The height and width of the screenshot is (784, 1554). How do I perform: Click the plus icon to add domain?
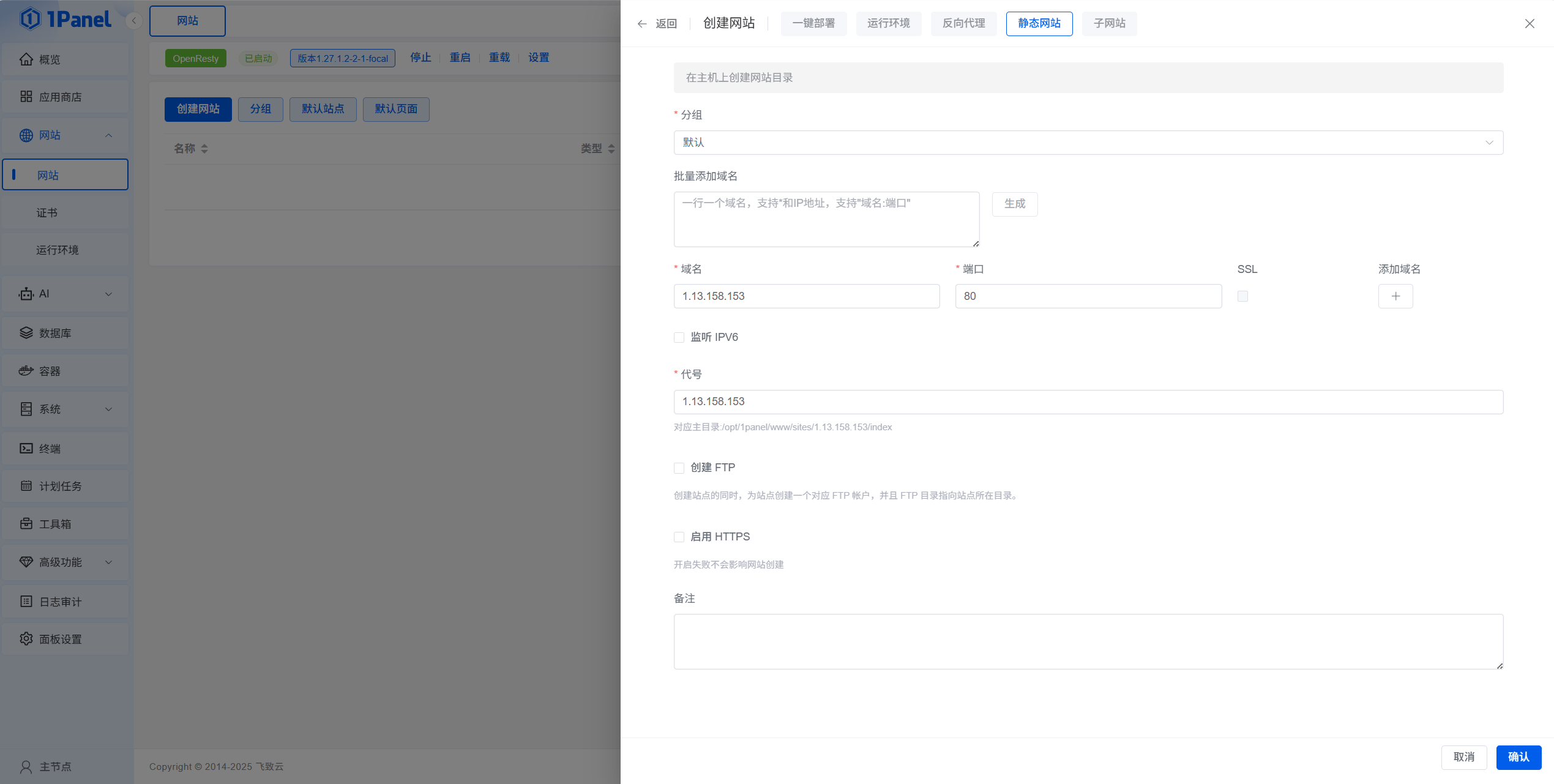coord(1395,296)
